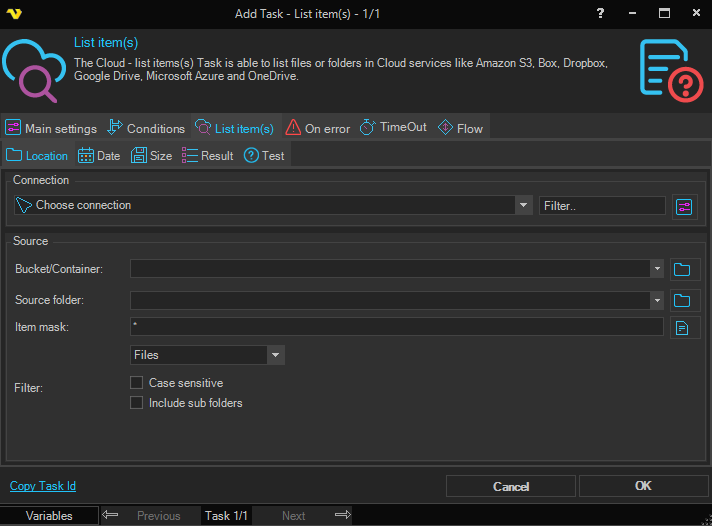Expand the Choose connection dropdown
Viewport: 712px width, 526px height.
pos(524,205)
